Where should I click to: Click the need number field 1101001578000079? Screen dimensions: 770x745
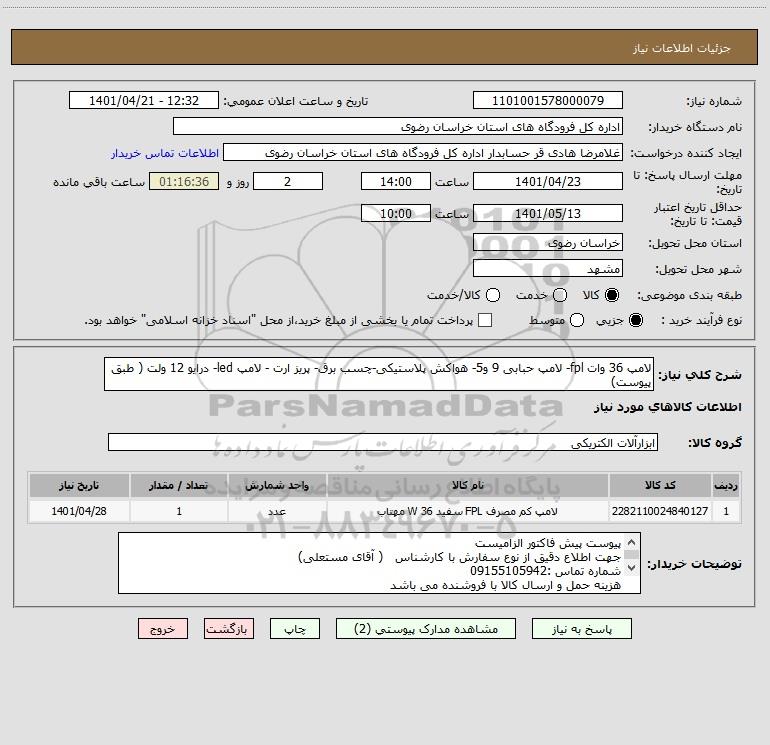pos(548,100)
